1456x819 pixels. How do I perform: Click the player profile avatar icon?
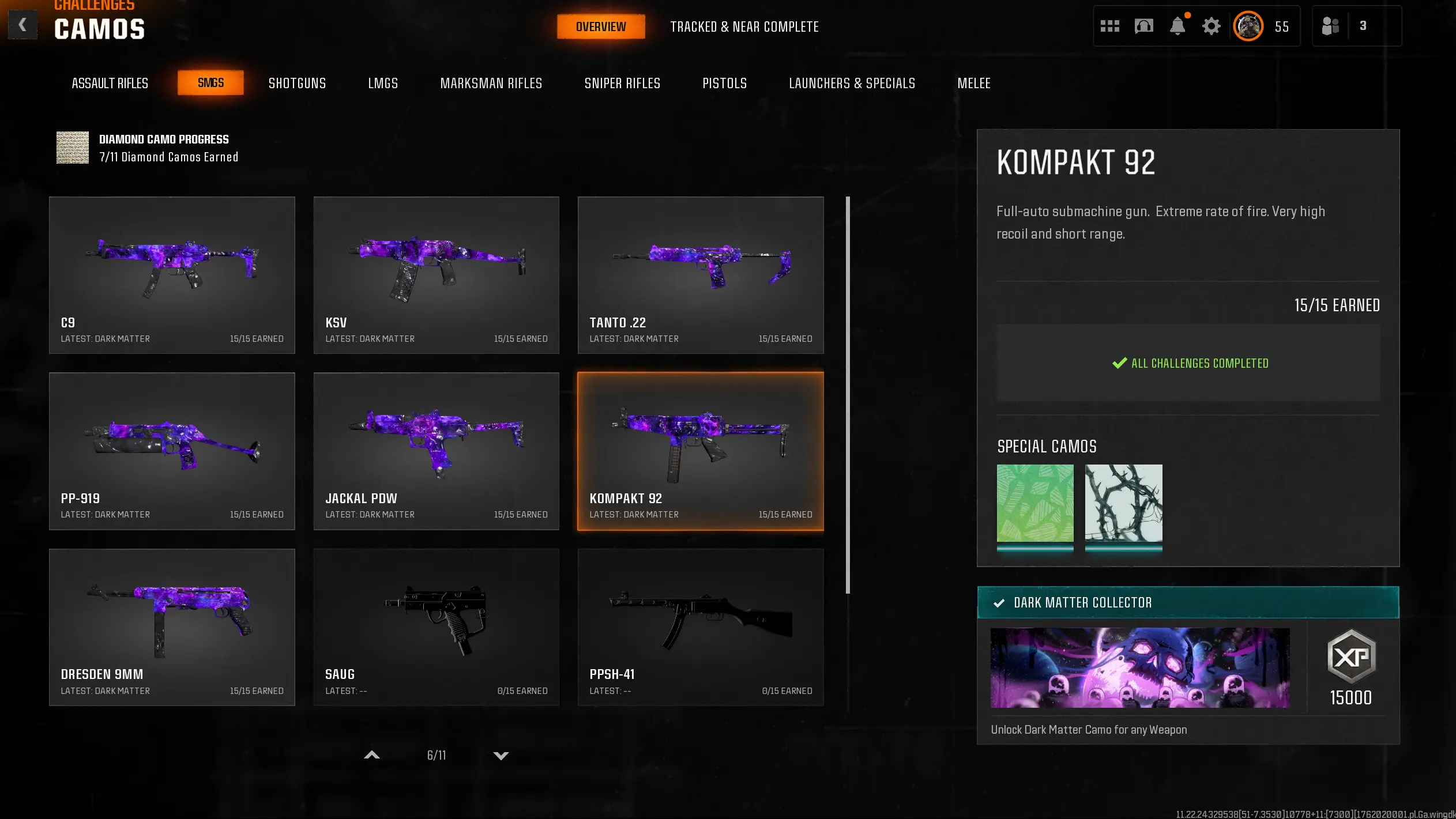(x=1248, y=26)
